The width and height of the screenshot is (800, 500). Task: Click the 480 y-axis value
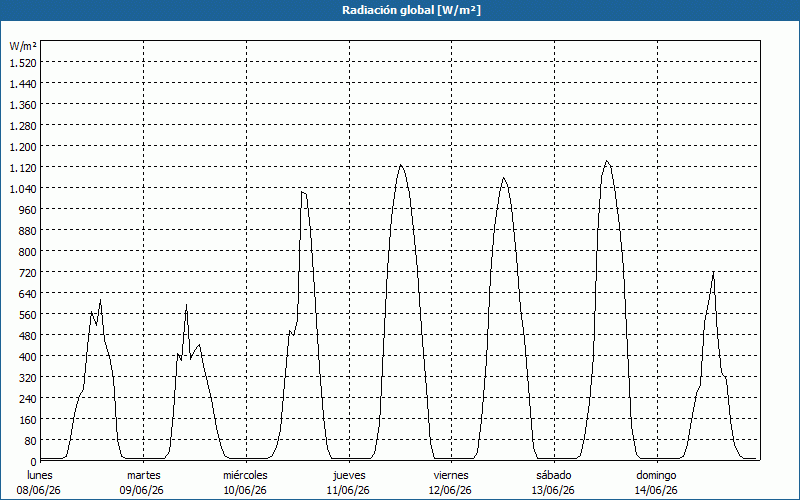point(28,336)
